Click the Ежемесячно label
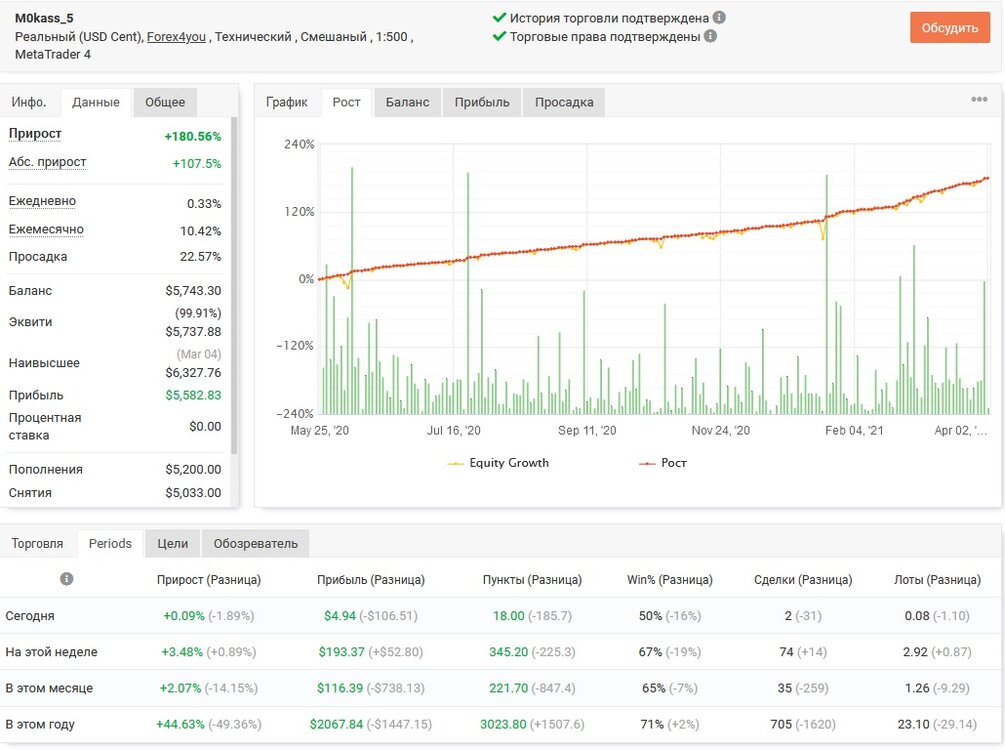 tap(46, 229)
